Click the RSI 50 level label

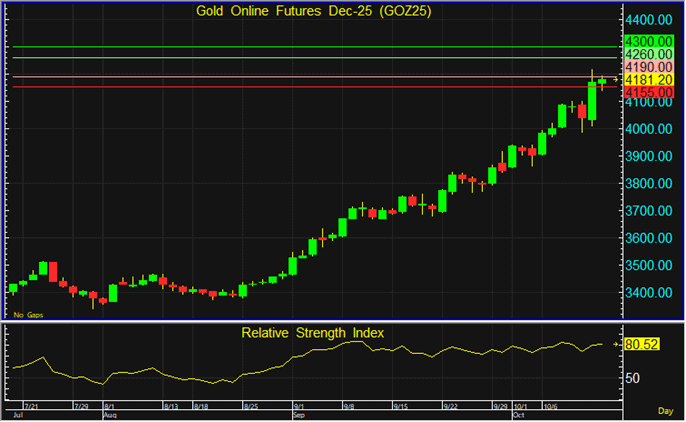[632, 378]
